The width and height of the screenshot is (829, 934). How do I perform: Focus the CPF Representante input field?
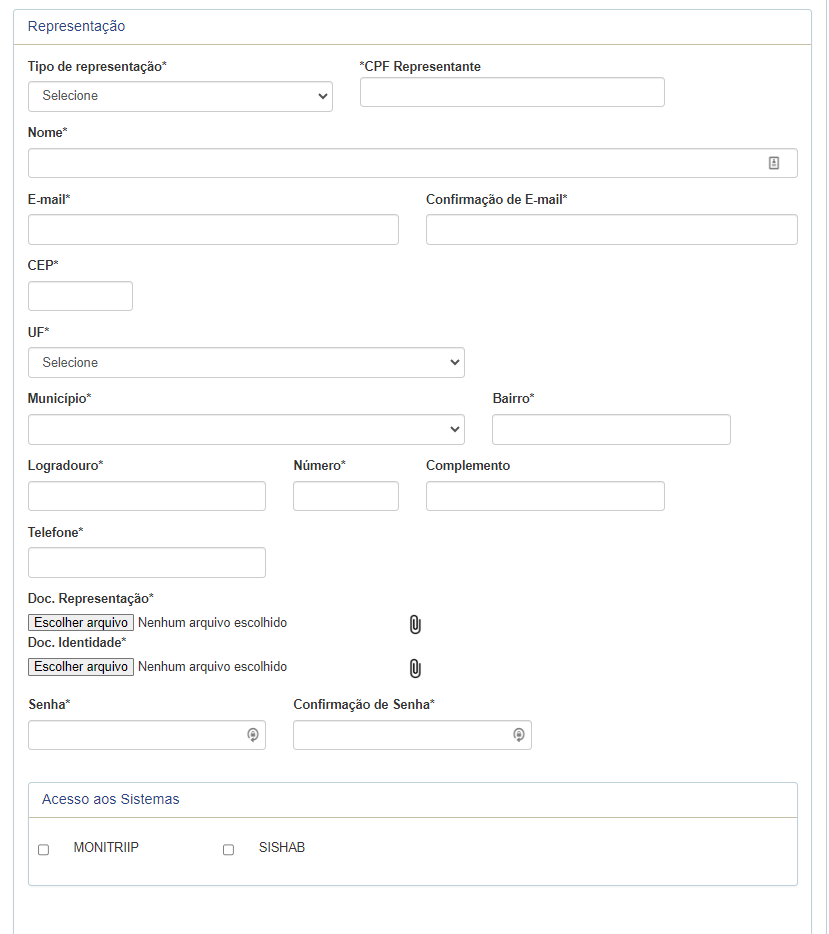pyautogui.click(x=512, y=92)
